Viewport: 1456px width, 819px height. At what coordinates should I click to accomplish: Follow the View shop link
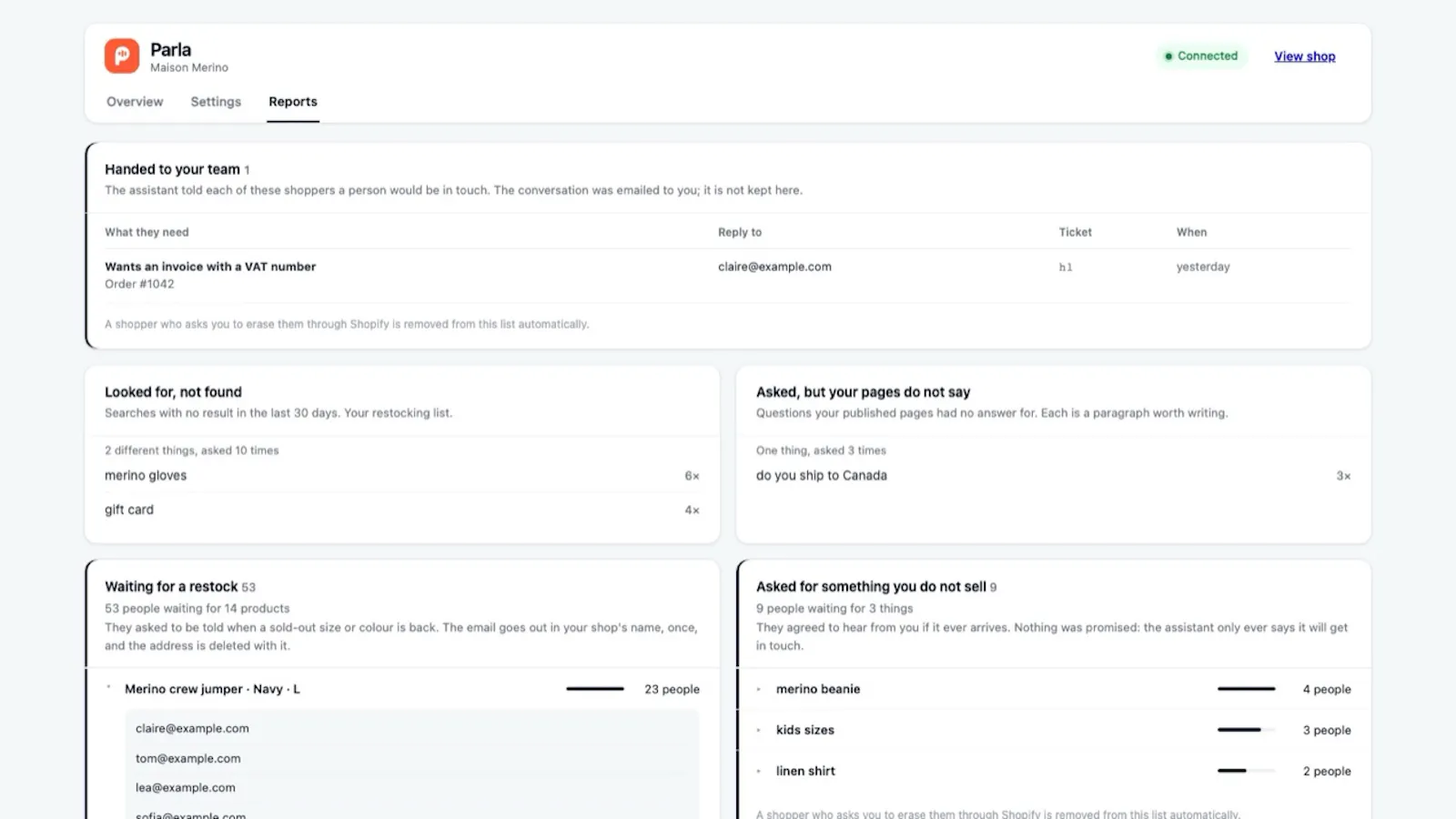(x=1305, y=56)
